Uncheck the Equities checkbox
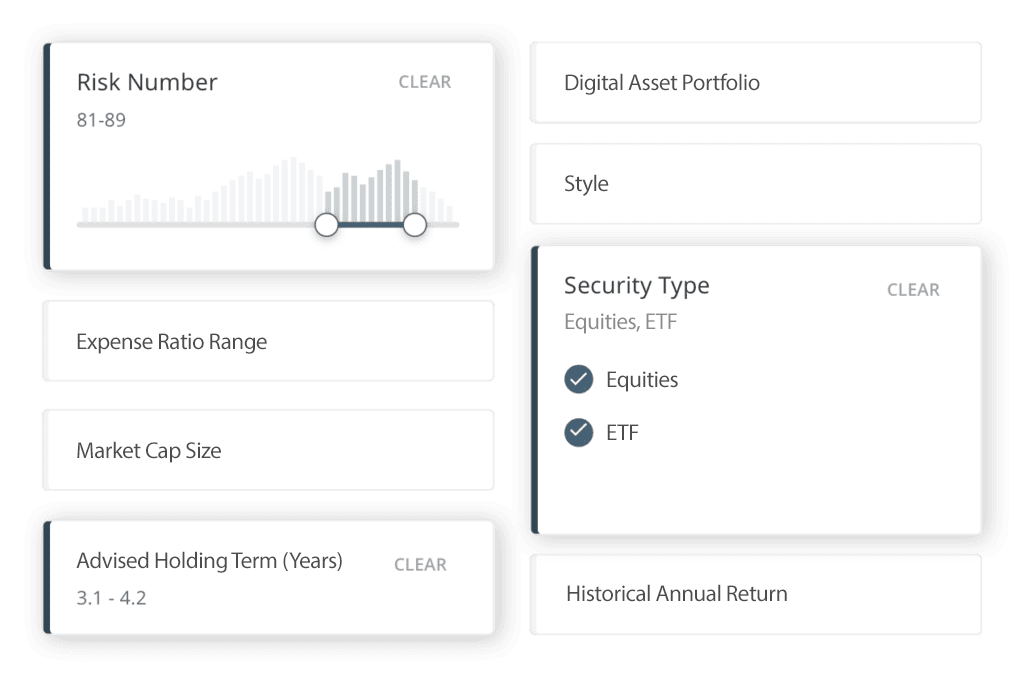 pos(579,379)
